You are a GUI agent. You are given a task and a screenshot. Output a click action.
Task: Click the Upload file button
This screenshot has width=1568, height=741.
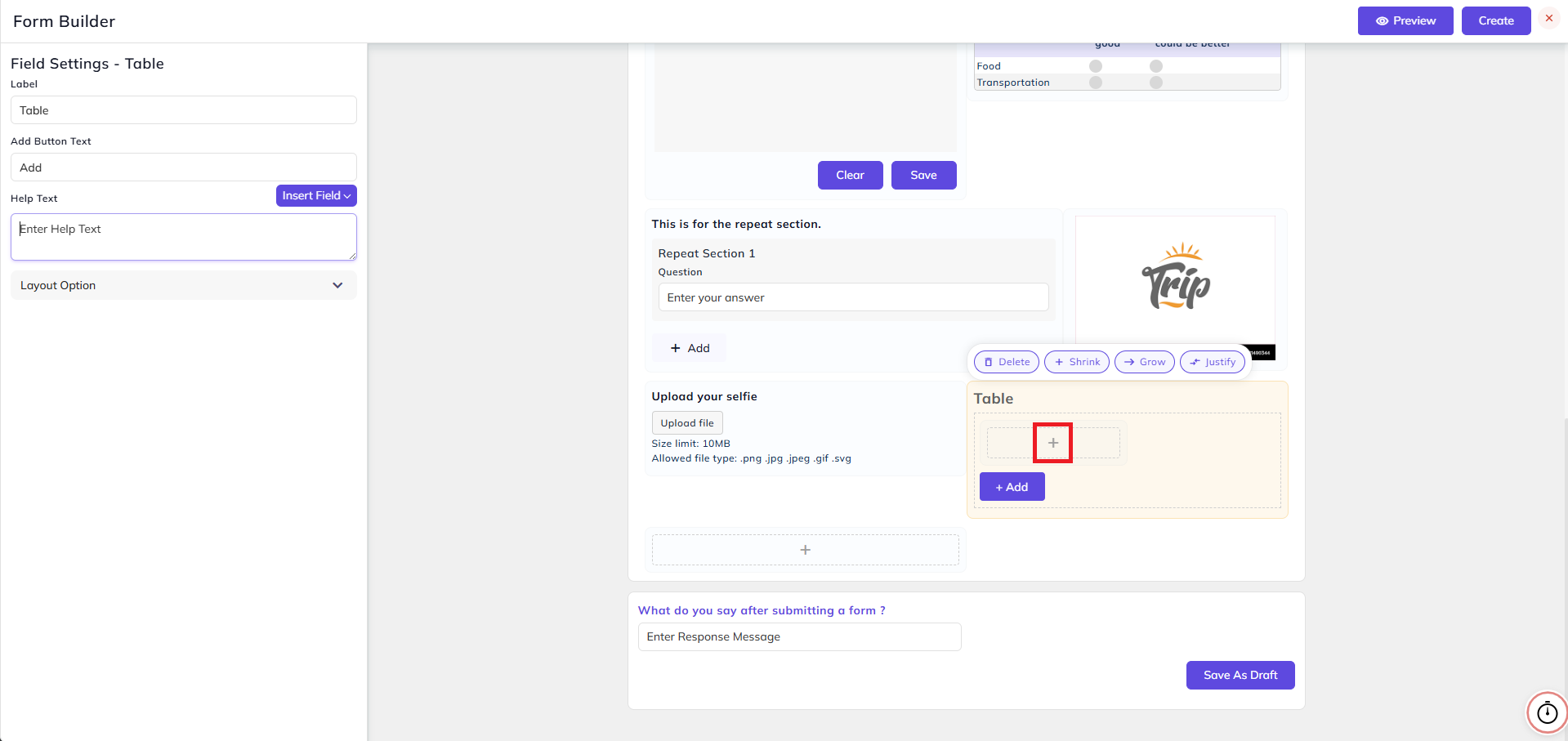click(x=687, y=423)
